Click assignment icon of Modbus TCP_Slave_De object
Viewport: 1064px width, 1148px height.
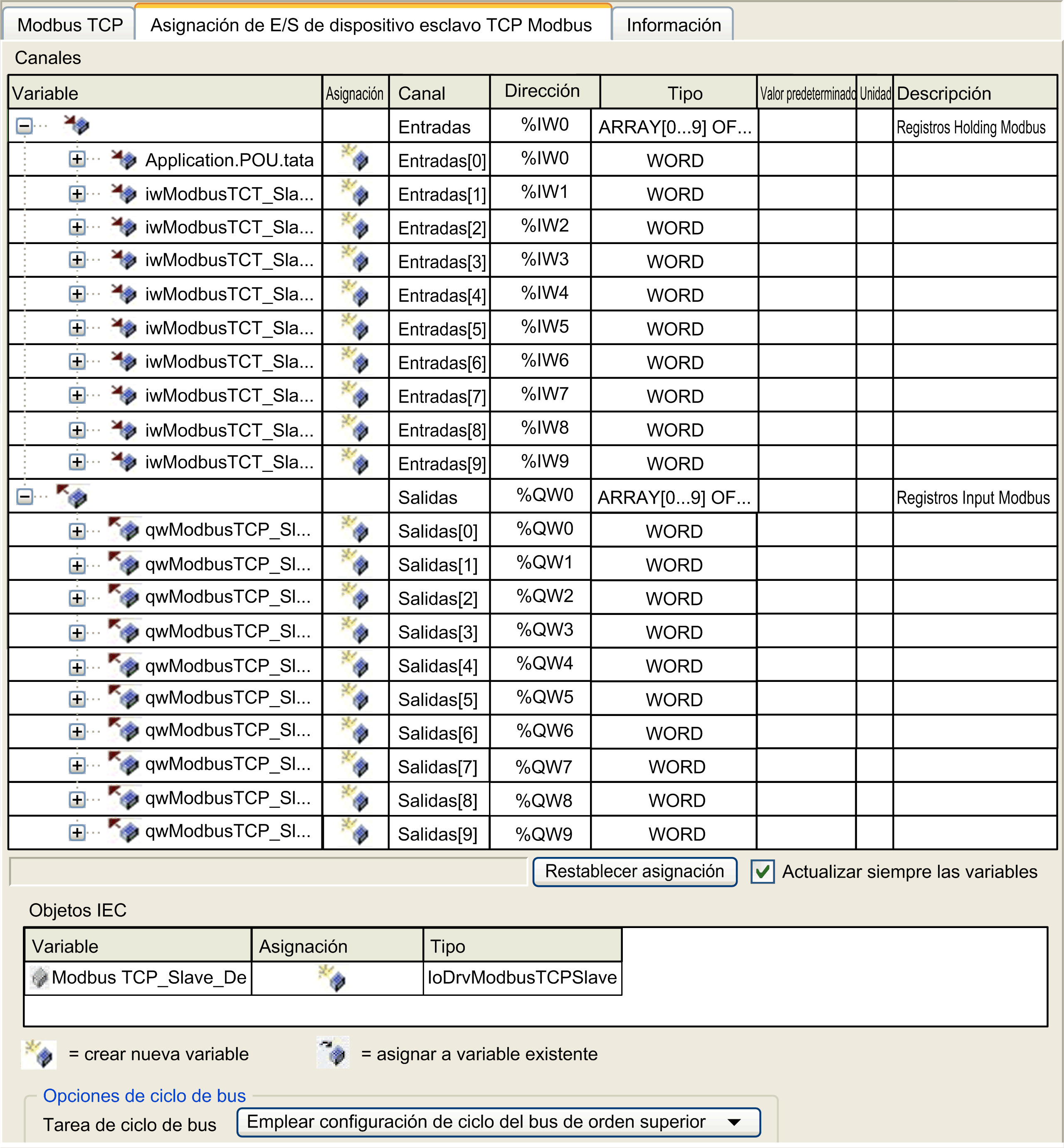[332, 978]
